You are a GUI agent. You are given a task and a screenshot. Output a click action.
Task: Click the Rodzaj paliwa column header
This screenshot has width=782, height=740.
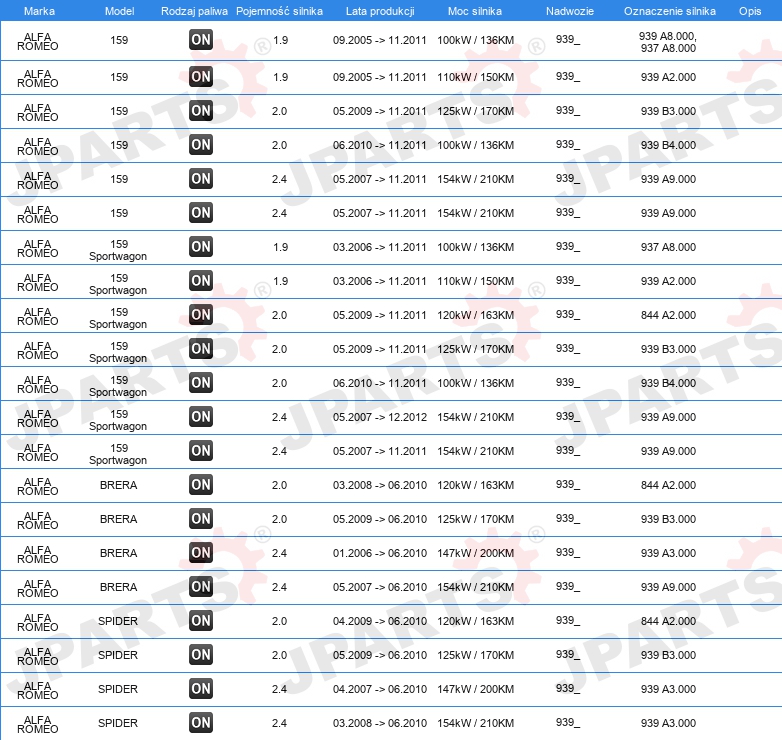[x=194, y=11]
